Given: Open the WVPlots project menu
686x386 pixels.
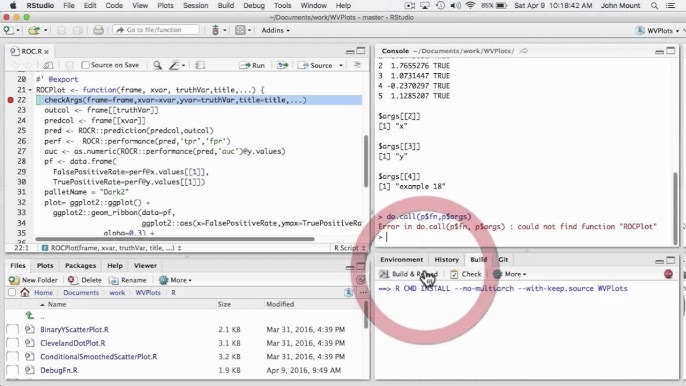Looking at the screenshot, I should 658,30.
